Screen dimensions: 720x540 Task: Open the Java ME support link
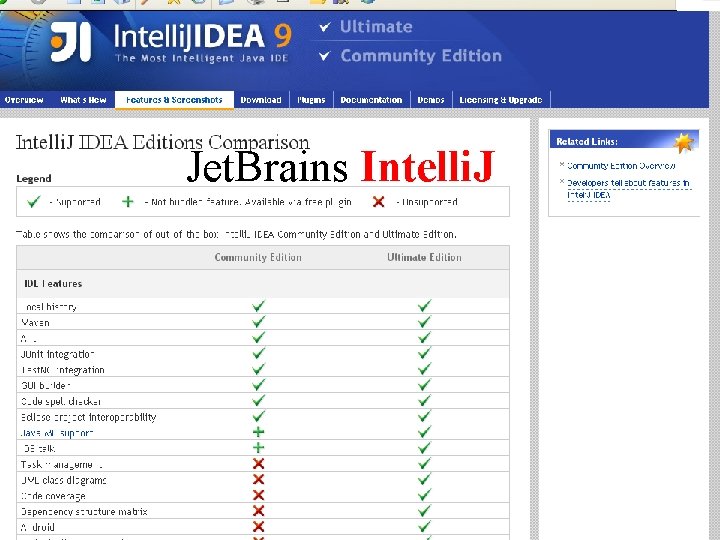pos(57,433)
